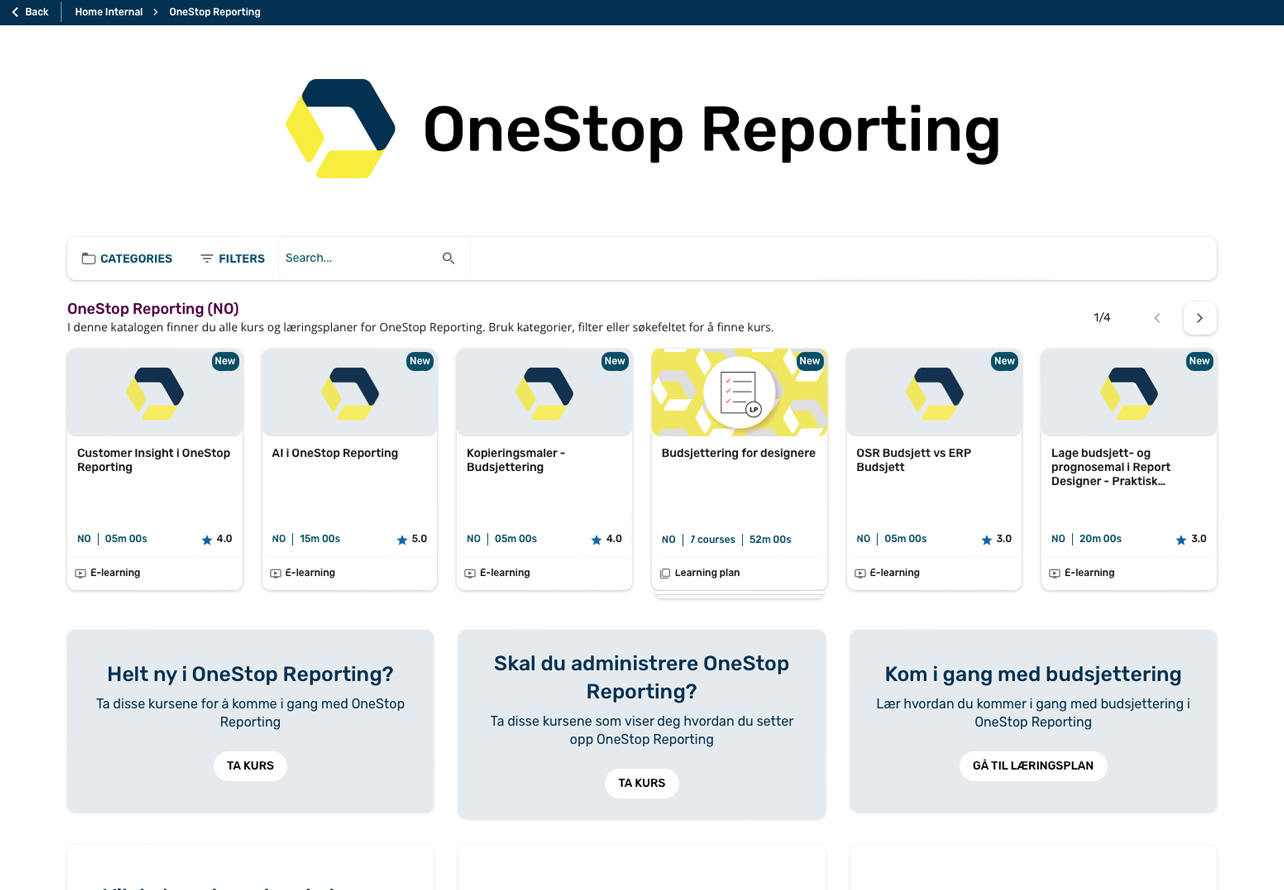Click the Back arrow icon
The width and height of the screenshot is (1284, 890).
pos(15,12)
